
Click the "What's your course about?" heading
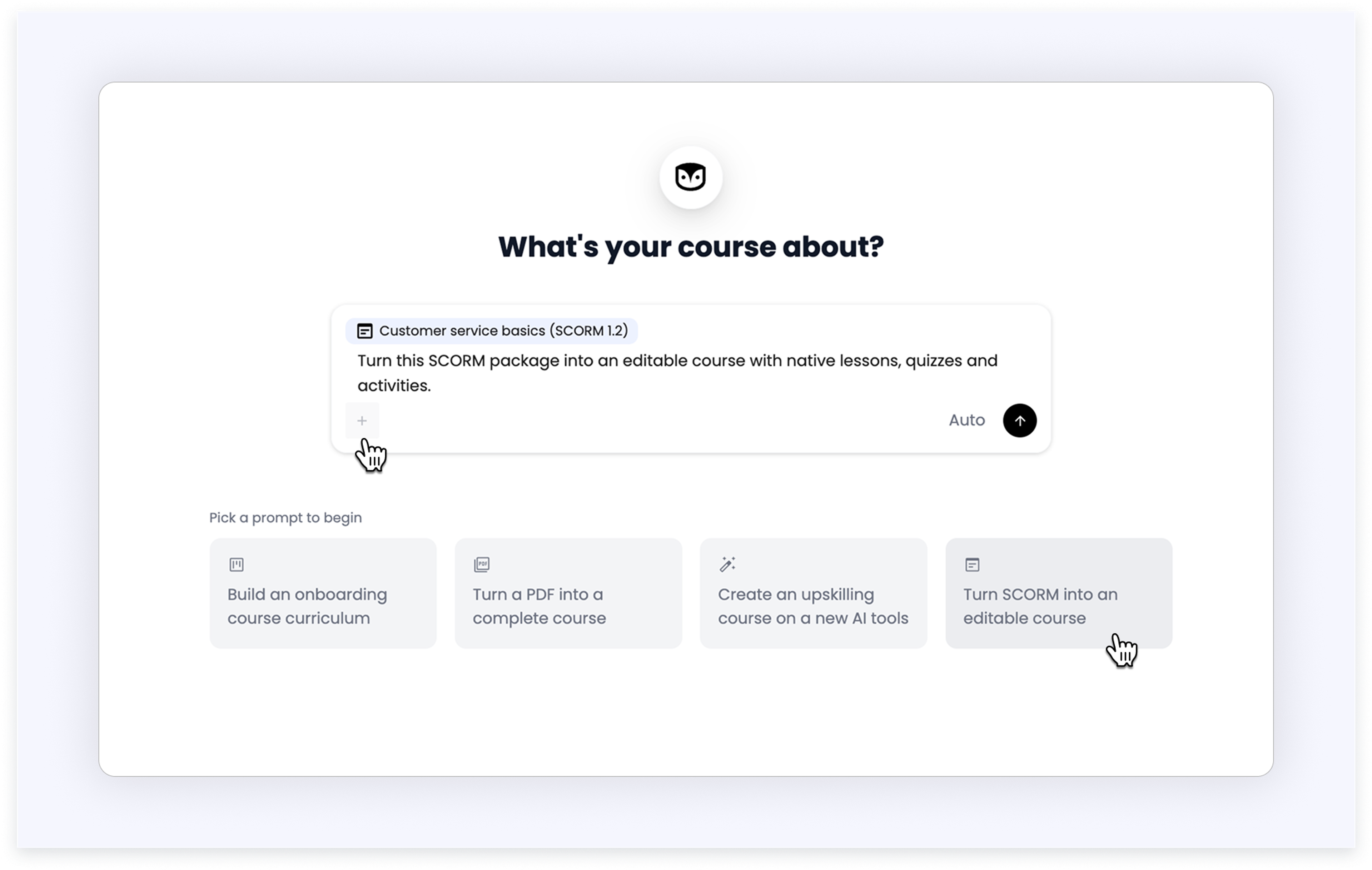point(691,247)
